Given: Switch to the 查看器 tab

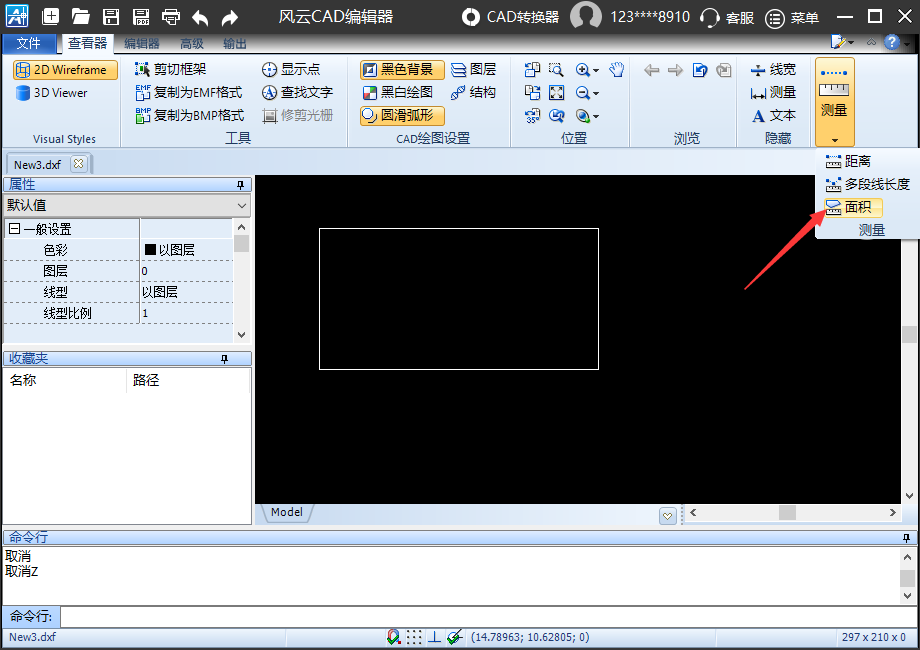Looking at the screenshot, I should coord(87,43).
